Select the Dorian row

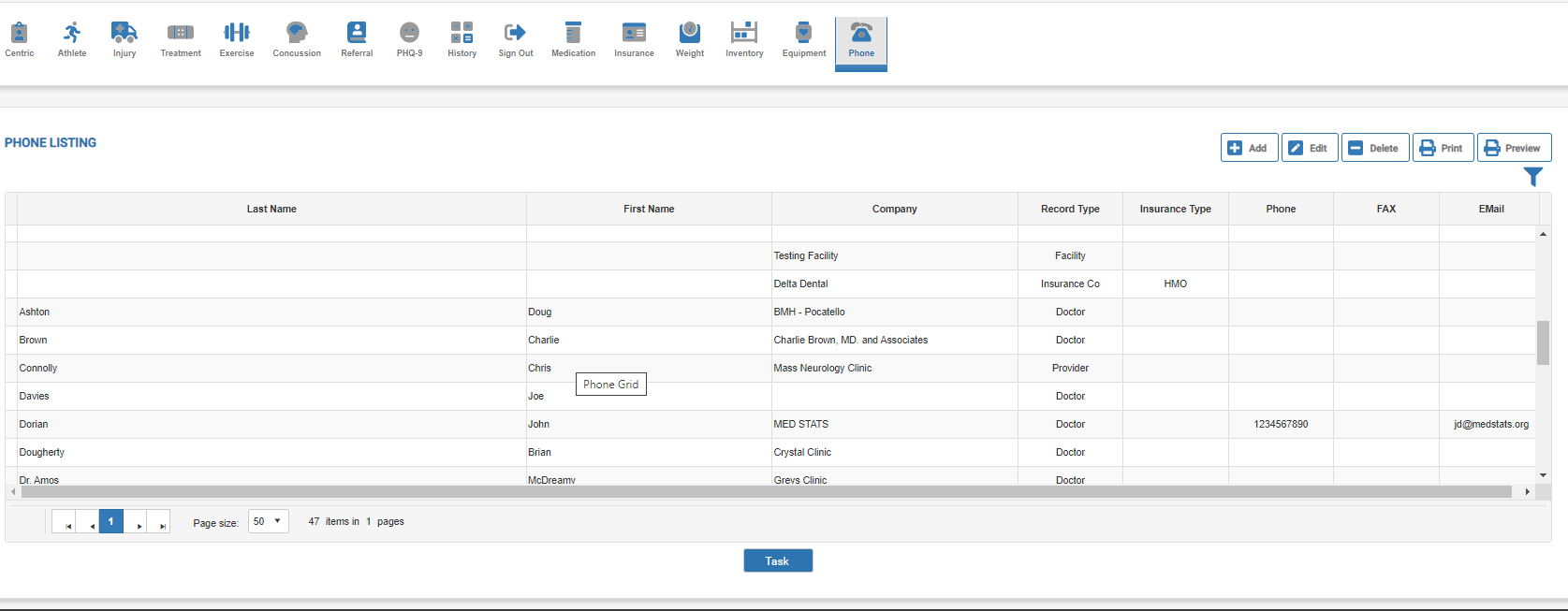(770, 424)
